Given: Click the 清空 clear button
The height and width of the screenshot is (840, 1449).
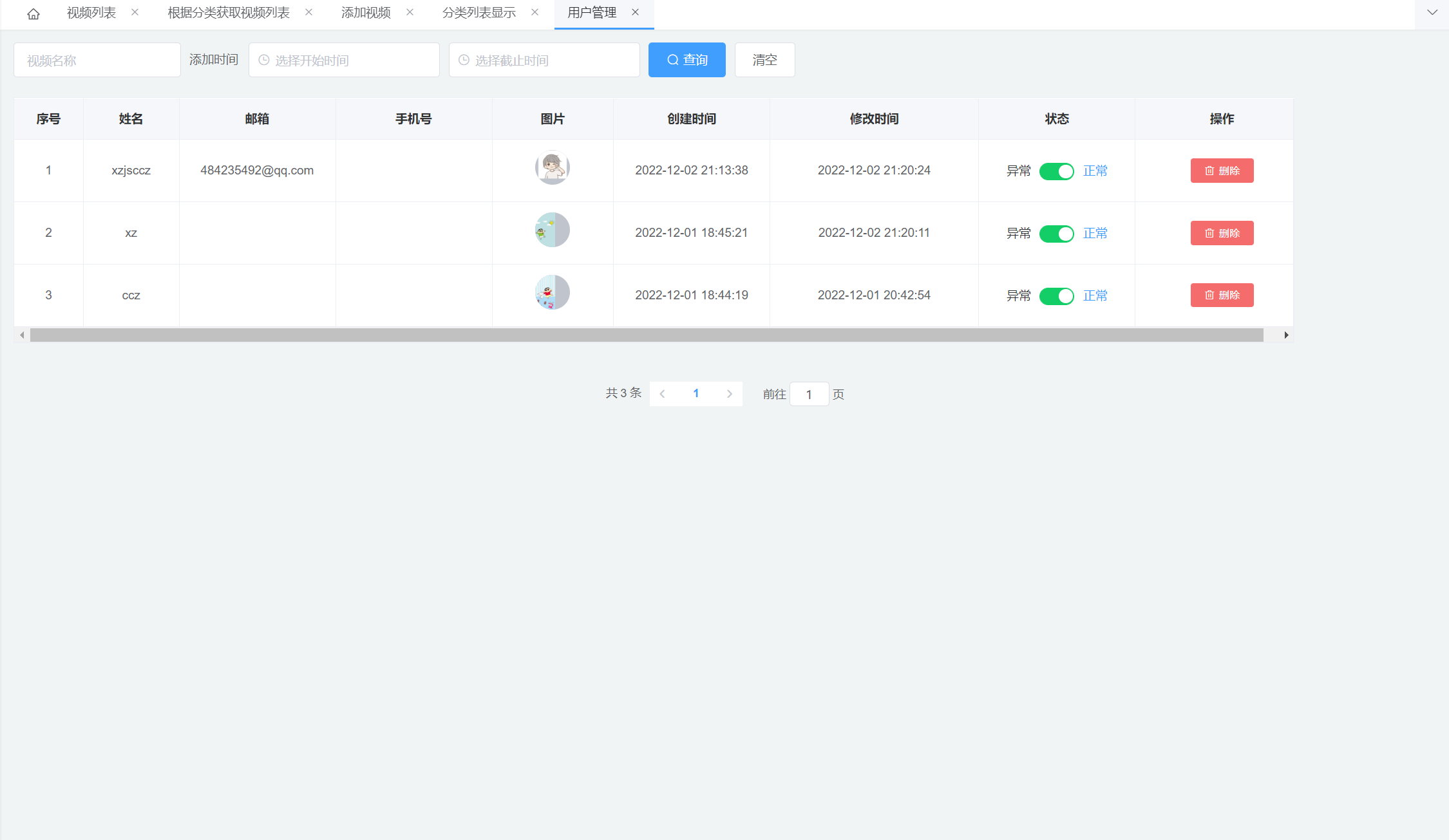Looking at the screenshot, I should point(764,60).
